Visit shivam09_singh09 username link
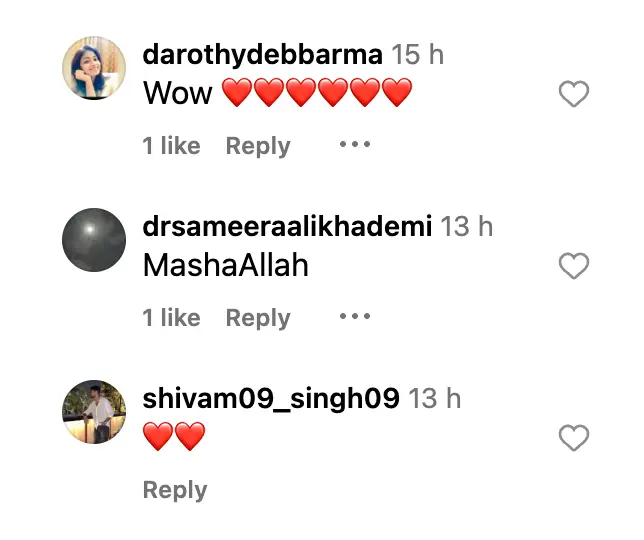Image resolution: width=644 pixels, height=540 pixels. (x=271, y=399)
